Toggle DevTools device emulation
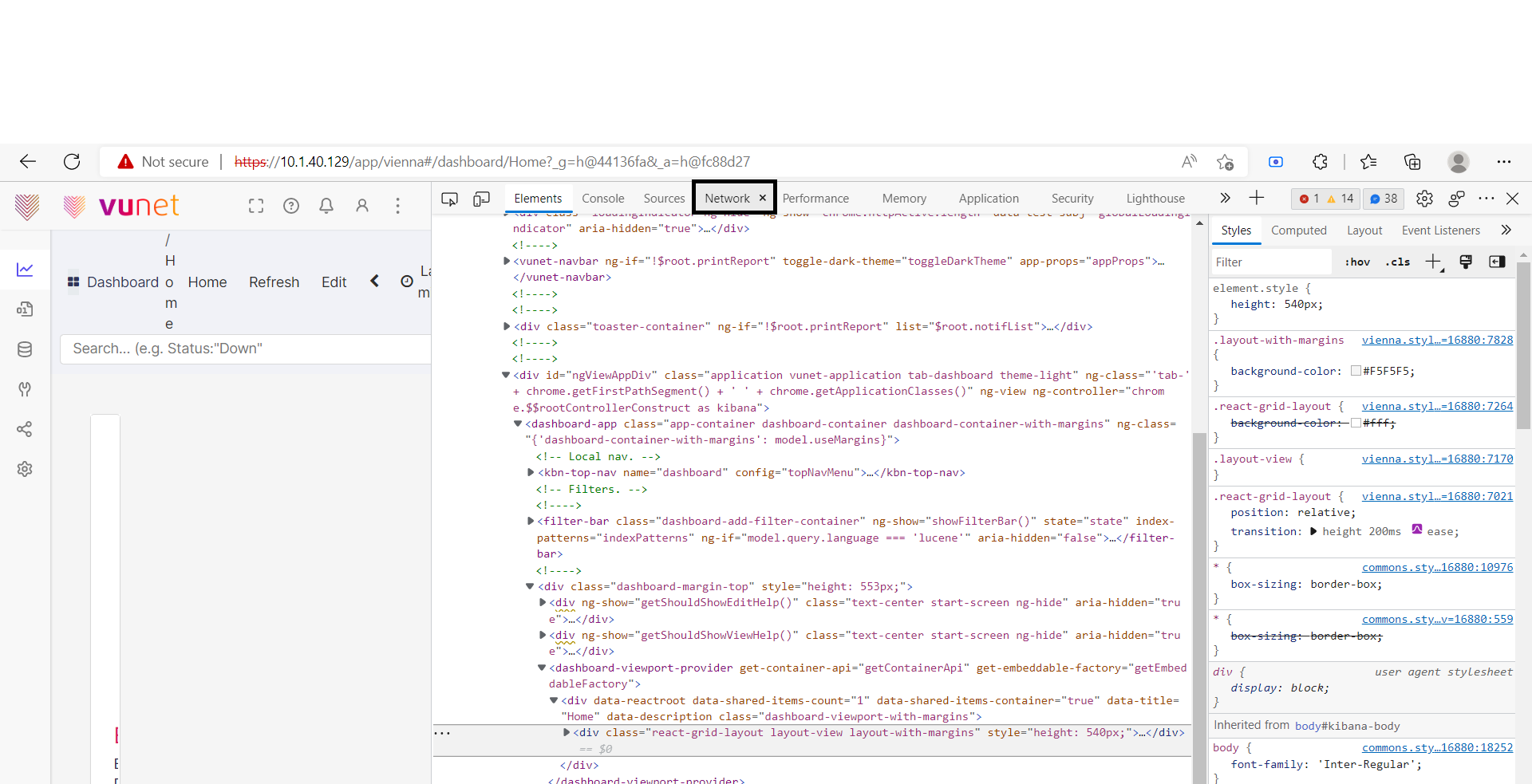The width and height of the screenshot is (1532, 784). [481, 199]
